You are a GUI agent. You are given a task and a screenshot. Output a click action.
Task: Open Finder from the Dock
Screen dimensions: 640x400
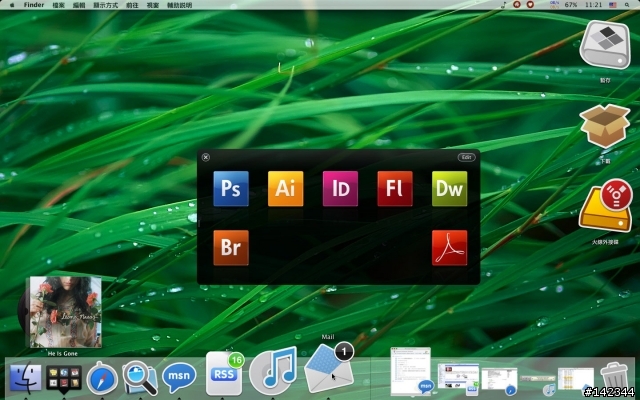(25, 378)
